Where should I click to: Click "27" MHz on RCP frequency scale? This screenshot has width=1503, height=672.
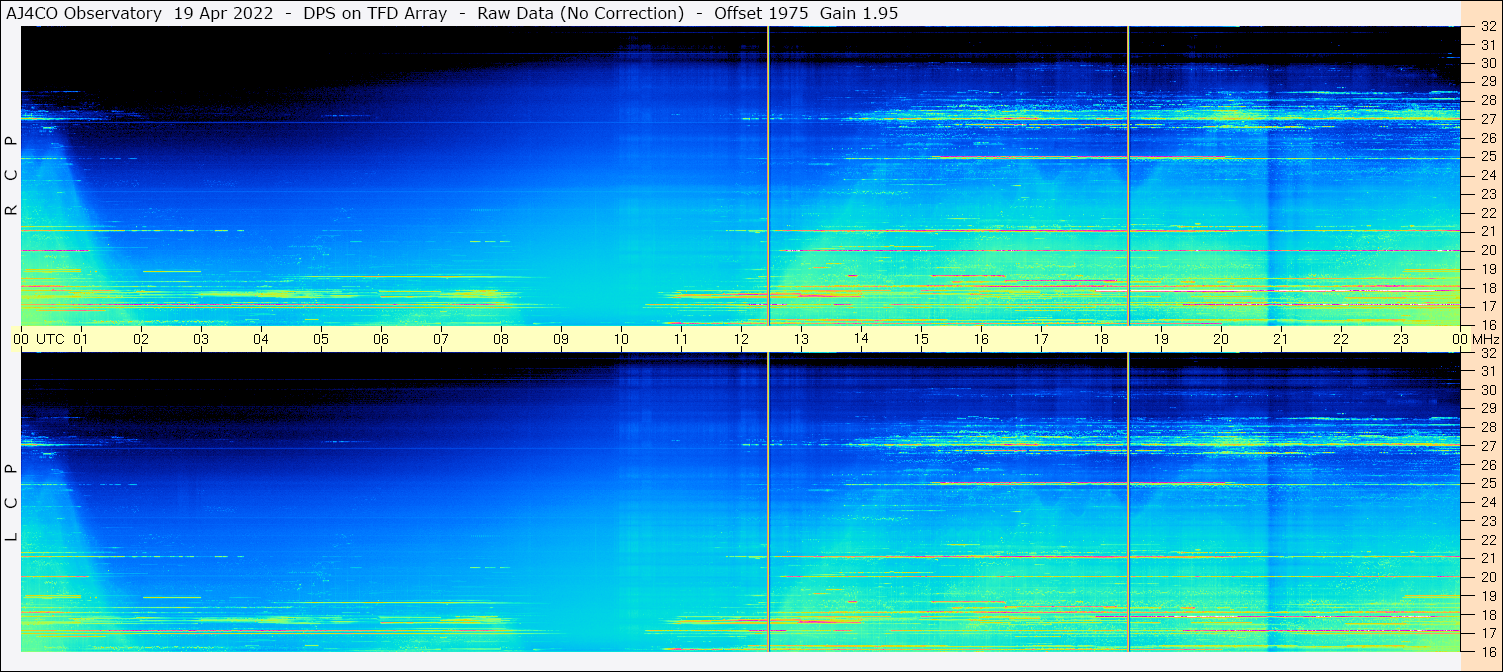[1488, 119]
